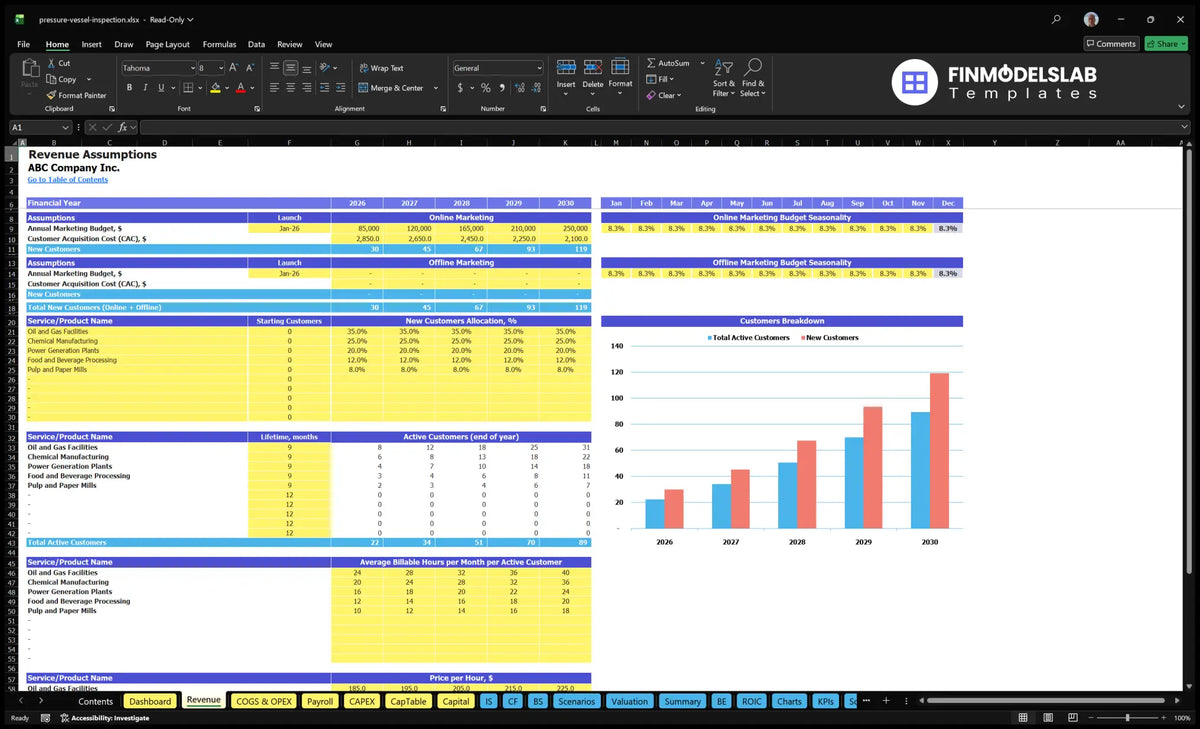Viewport: 1200px width, 729px height.
Task: Open the Review ribbon tab
Action: (289, 44)
